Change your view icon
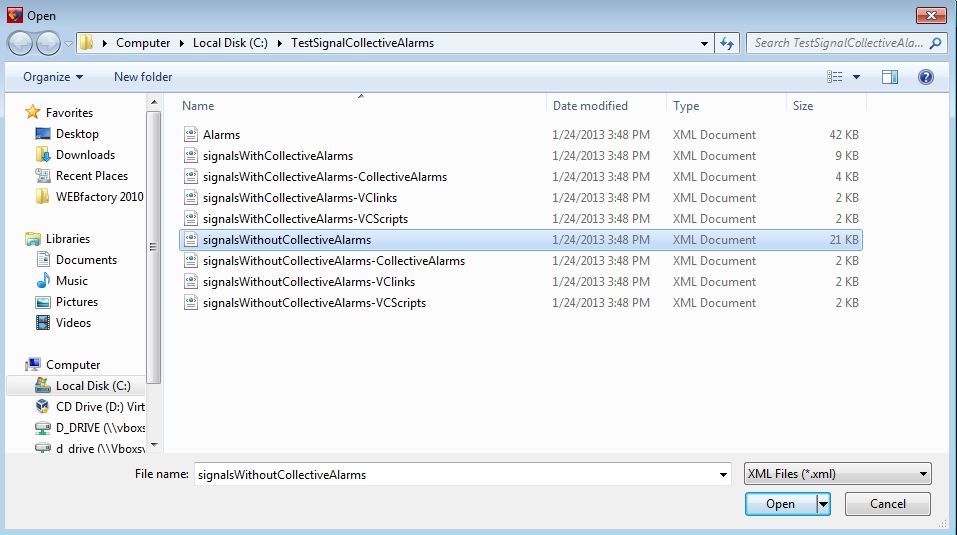This screenshot has width=957, height=535. tap(834, 77)
